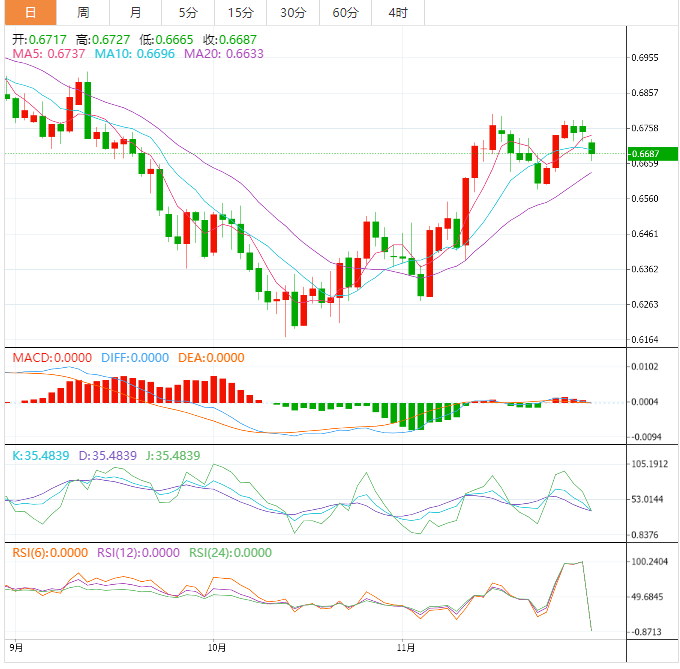Show the 30分 chart tab

point(293,12)
